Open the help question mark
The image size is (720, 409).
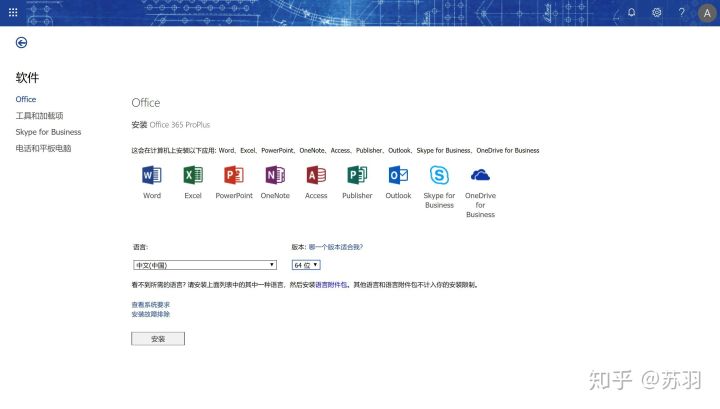681,12
